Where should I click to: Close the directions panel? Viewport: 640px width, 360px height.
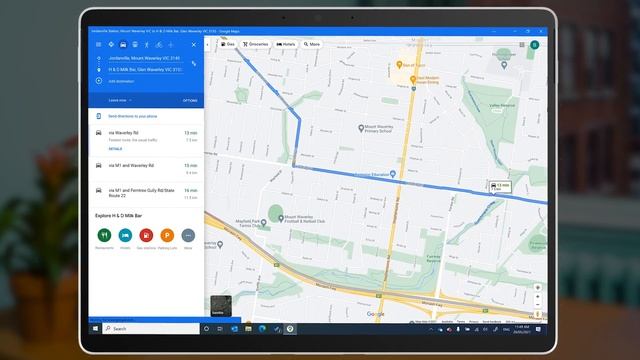194,44
